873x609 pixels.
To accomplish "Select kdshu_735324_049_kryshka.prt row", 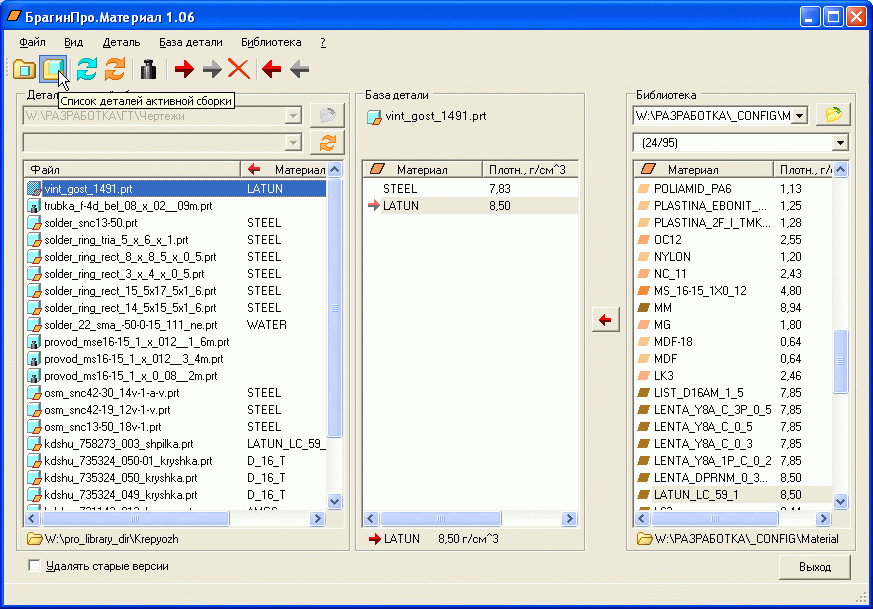I will click(175, 495).
